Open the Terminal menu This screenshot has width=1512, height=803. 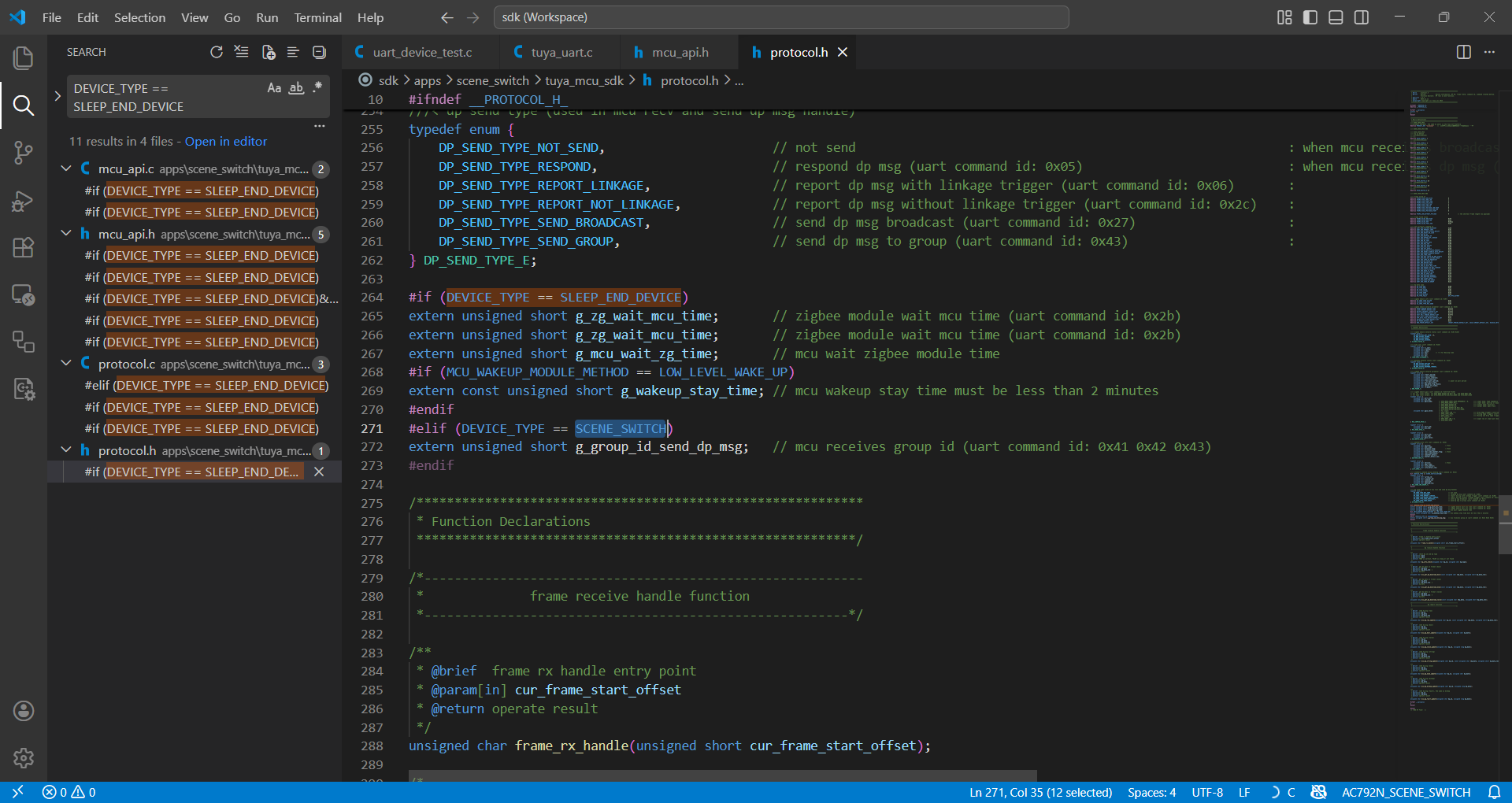(317, 17)
